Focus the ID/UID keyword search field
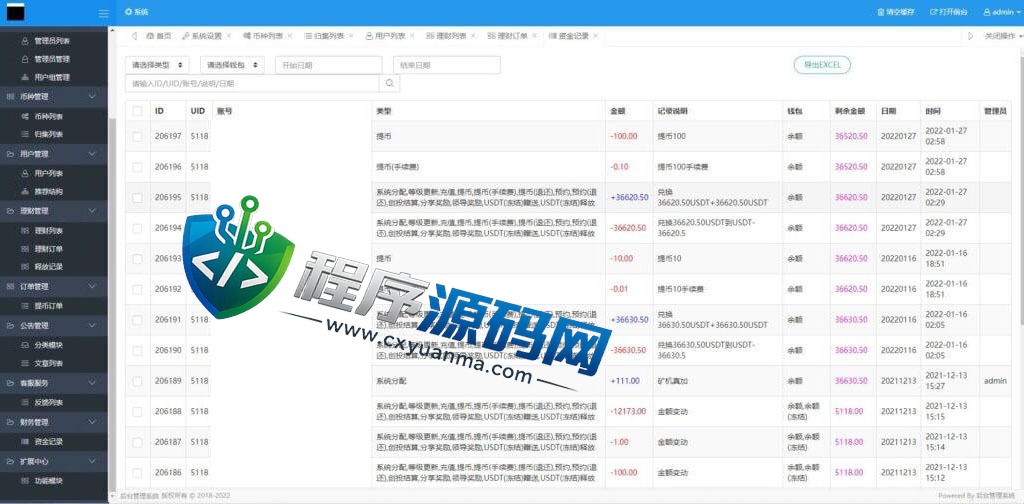 pyautogui.click(x=252, y=84)
